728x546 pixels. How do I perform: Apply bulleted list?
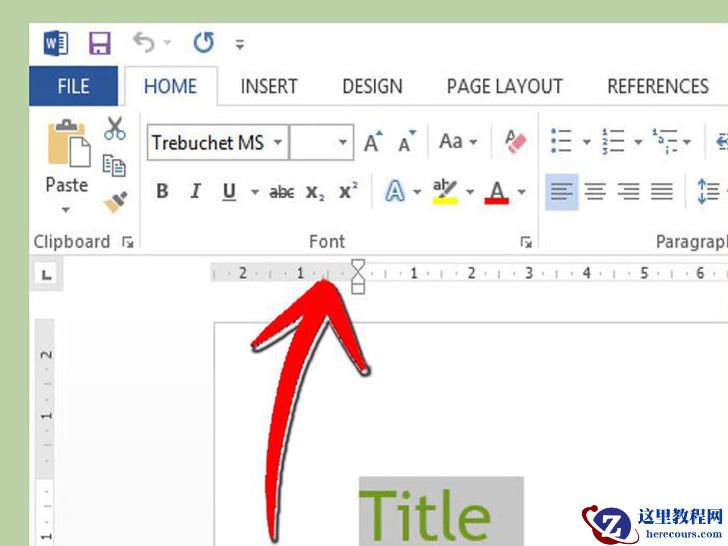point(561,141)
